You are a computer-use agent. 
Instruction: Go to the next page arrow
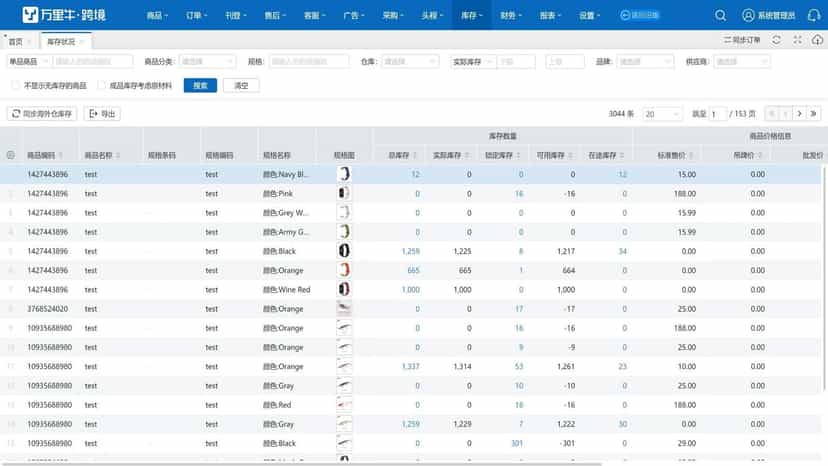point(799,114)
